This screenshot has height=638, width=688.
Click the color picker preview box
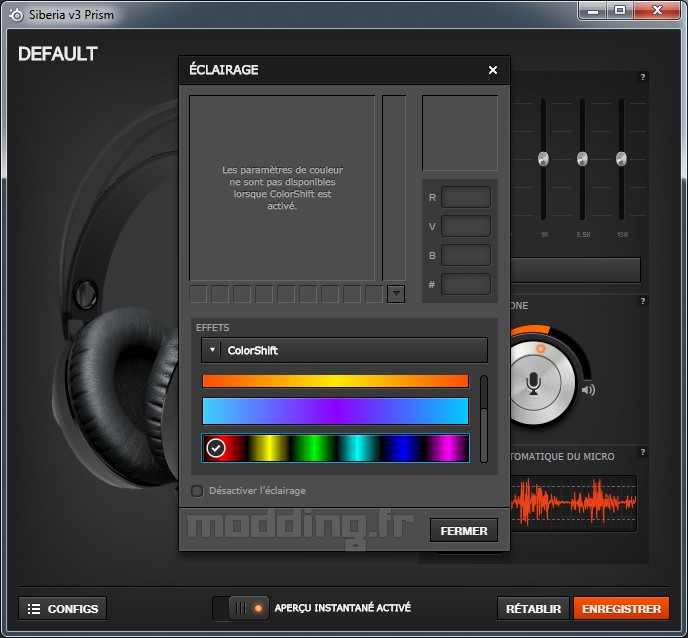click(x=460, y=133)
